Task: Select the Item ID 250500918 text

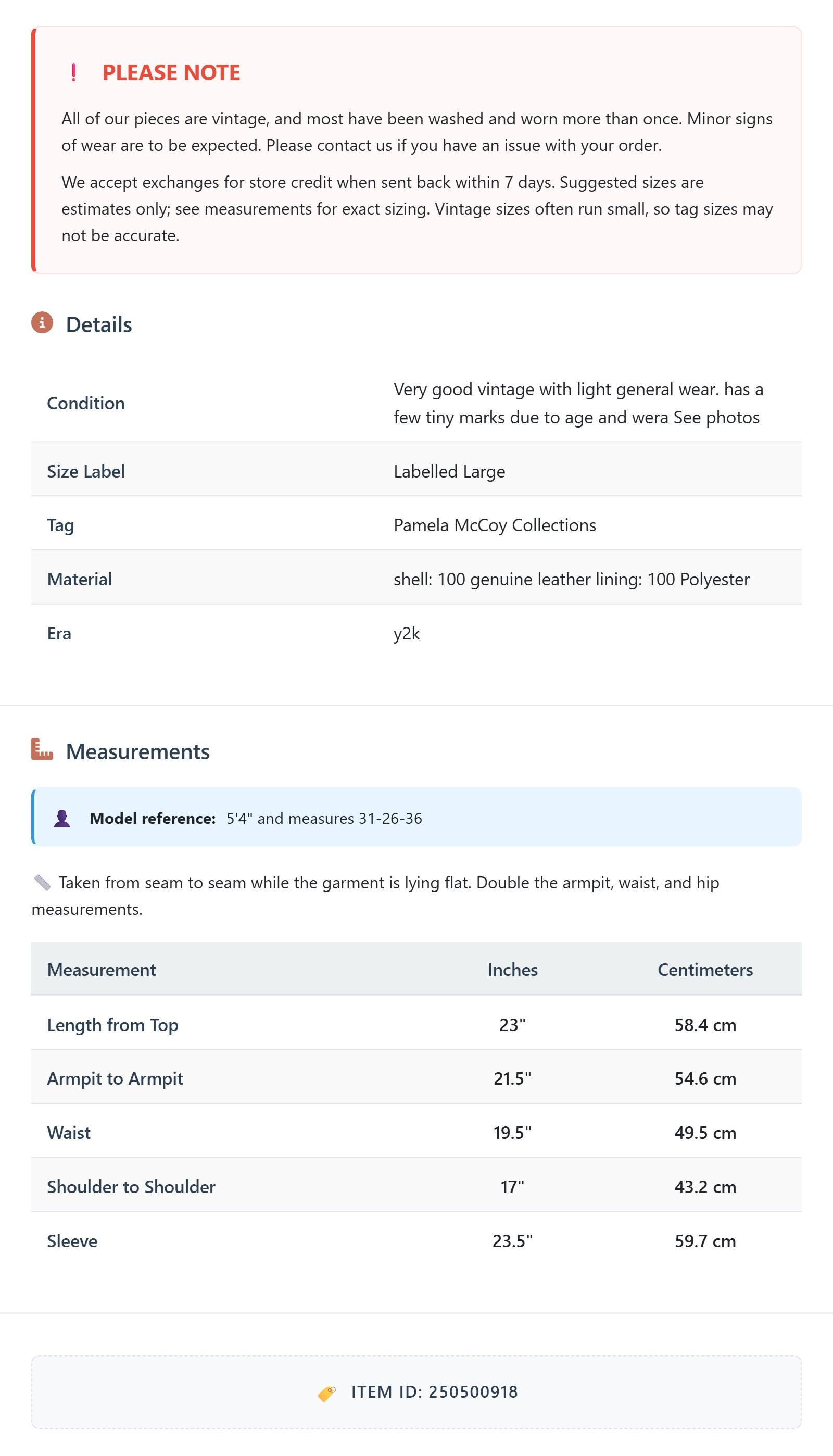Action: pos(434,1392)
